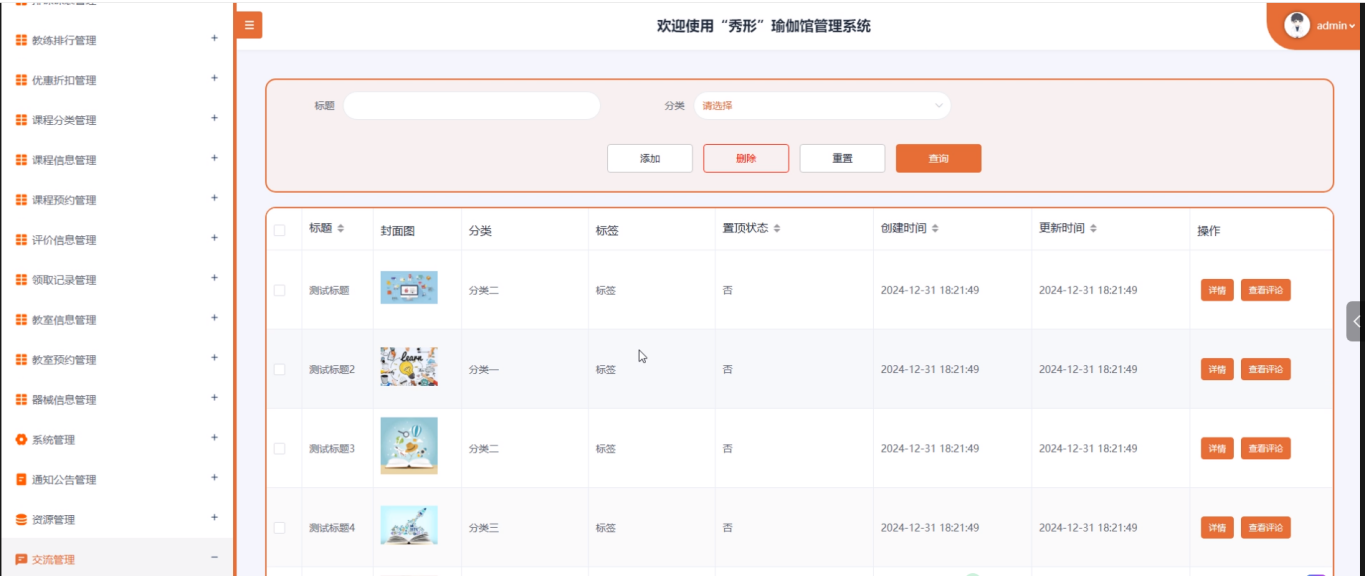Click the 课程信息管理 grid icon
The height and width of the screenshot is (576, 1365).
click(21, 160)
